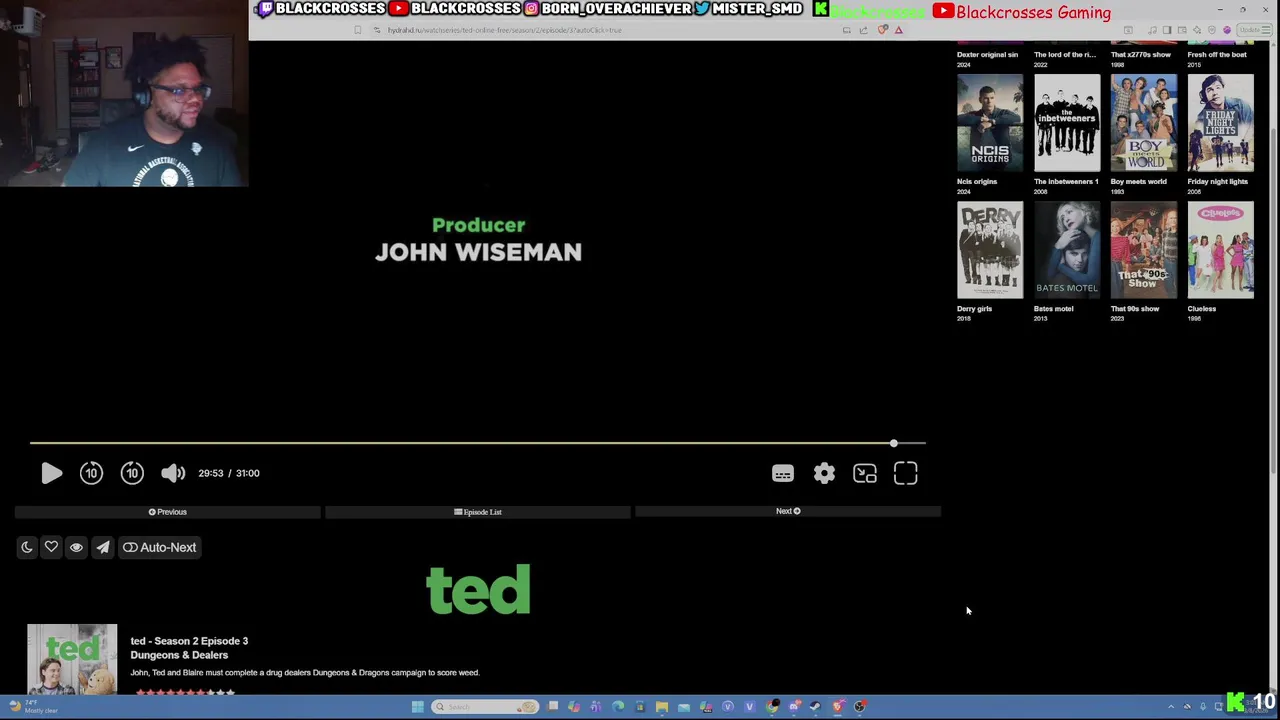Toggle the Auto-Next switch
1280x720 pixels.
pyautogui.click(x=159, y=547)
